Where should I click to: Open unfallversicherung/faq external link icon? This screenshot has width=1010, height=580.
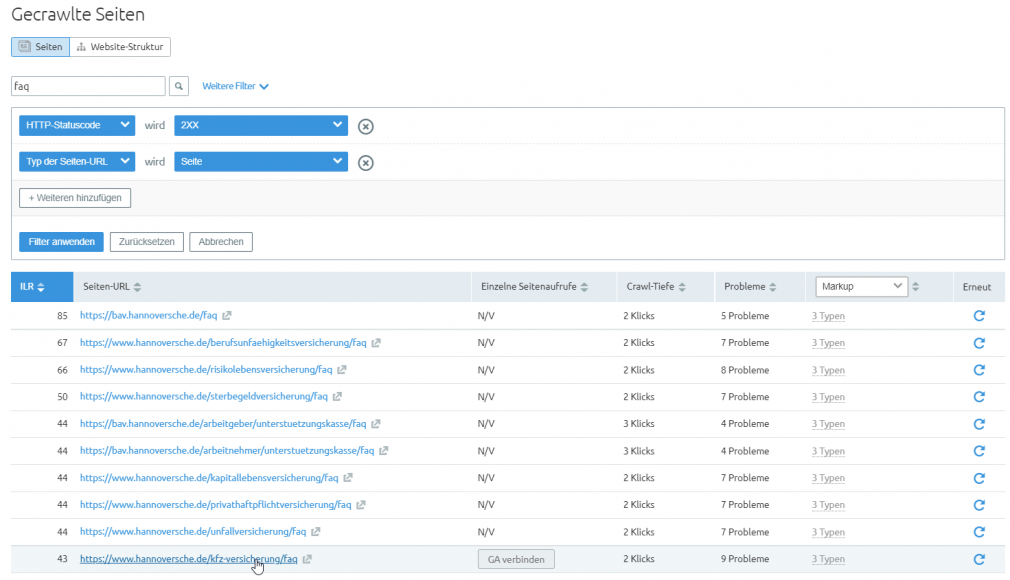pos(316,532)
